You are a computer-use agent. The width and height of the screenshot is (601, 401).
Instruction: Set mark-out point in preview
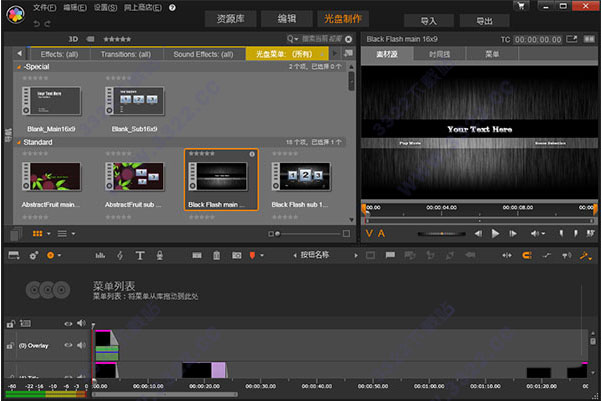[x=576, y=233]
